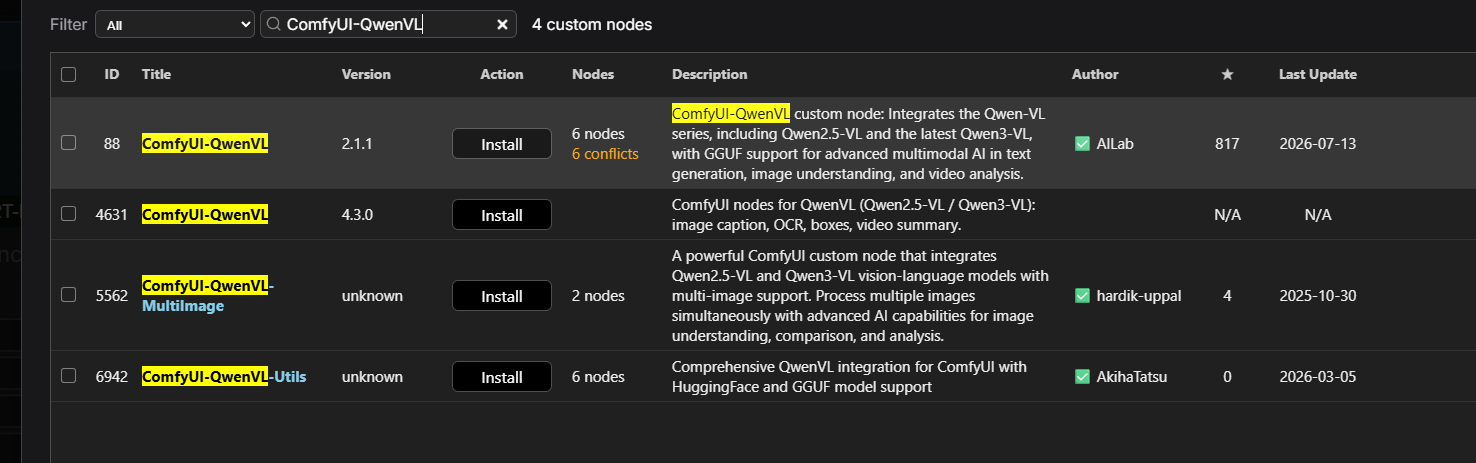Click the 6 nodes text in row 88
The width and height of the screenshot is (1476, 463).
point(598,134)
